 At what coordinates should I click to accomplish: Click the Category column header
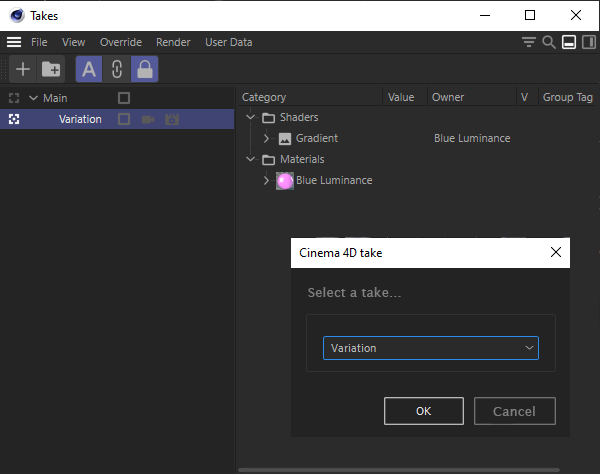264,97
